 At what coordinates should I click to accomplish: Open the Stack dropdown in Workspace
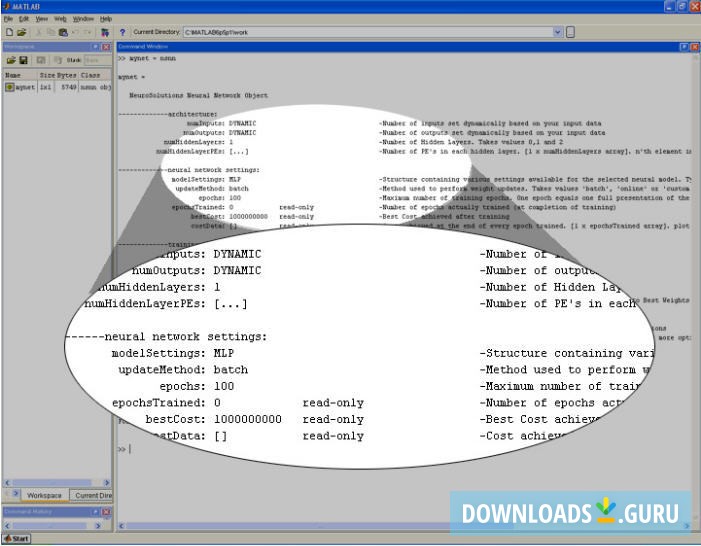97,60
